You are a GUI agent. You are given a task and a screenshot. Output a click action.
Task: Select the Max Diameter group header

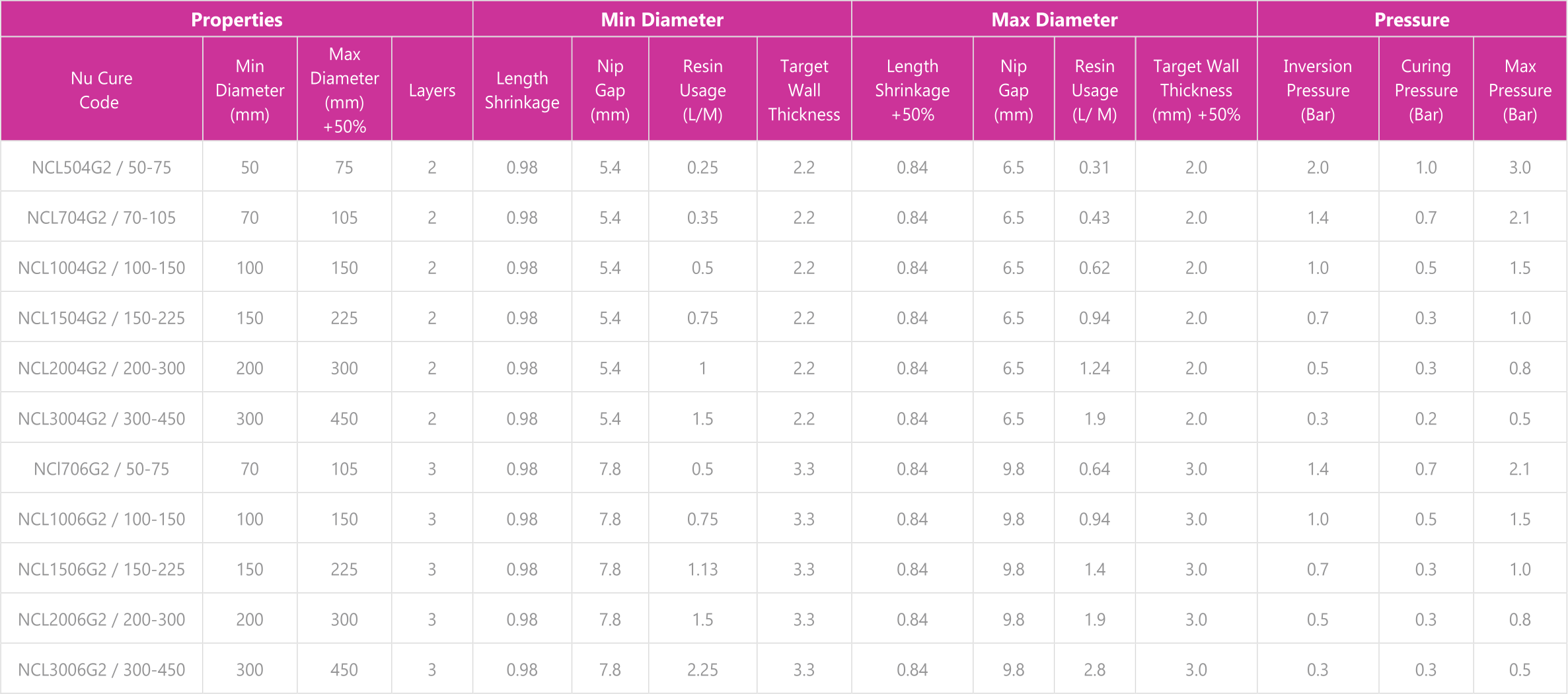1055,19
